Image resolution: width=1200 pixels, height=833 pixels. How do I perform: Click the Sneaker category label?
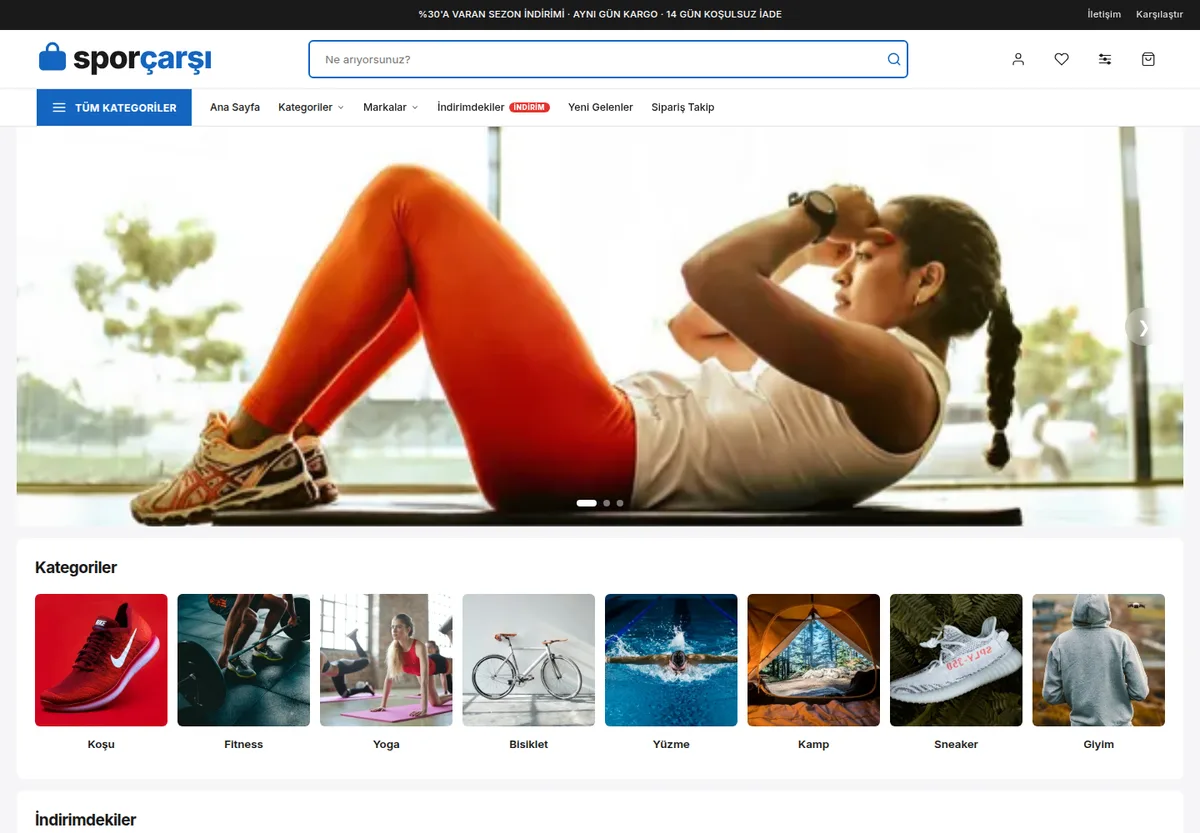click(956, 745)
